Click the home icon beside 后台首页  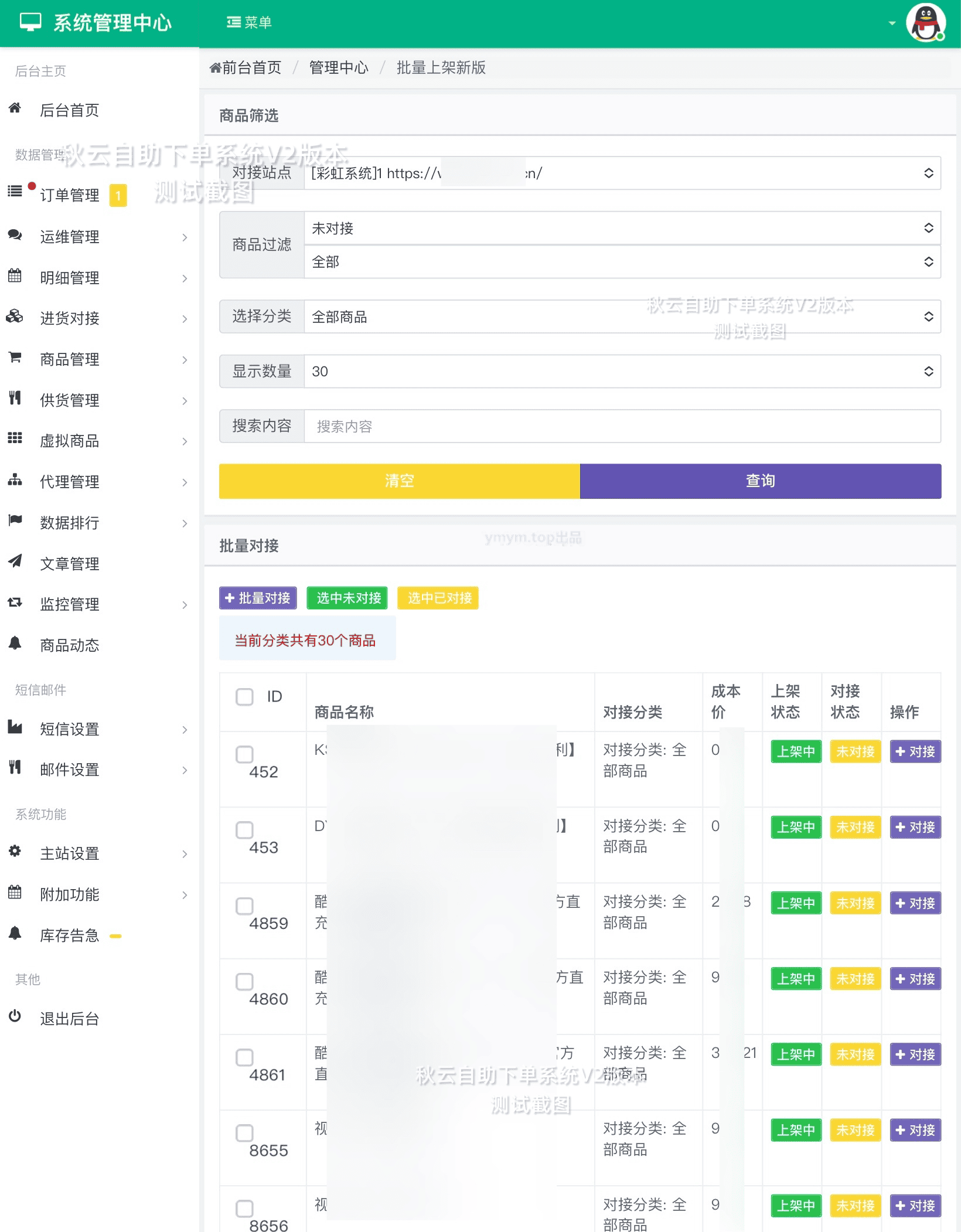point(15,108)
